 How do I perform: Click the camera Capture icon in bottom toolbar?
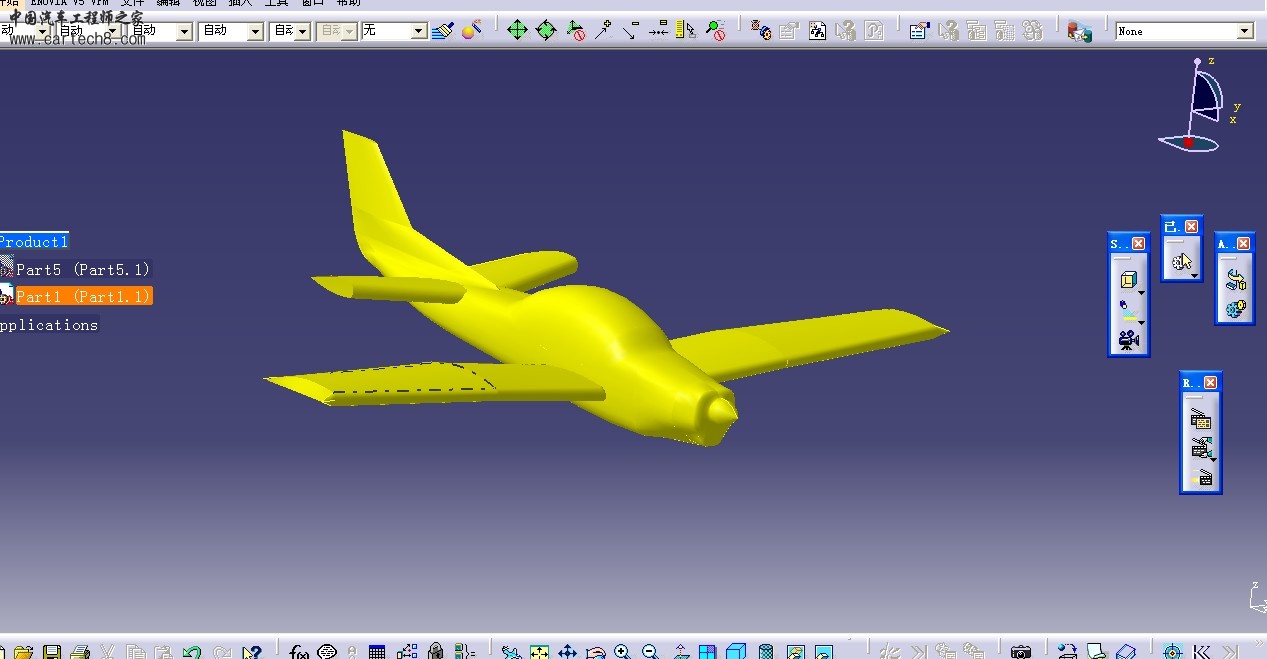pos(1020,652)
